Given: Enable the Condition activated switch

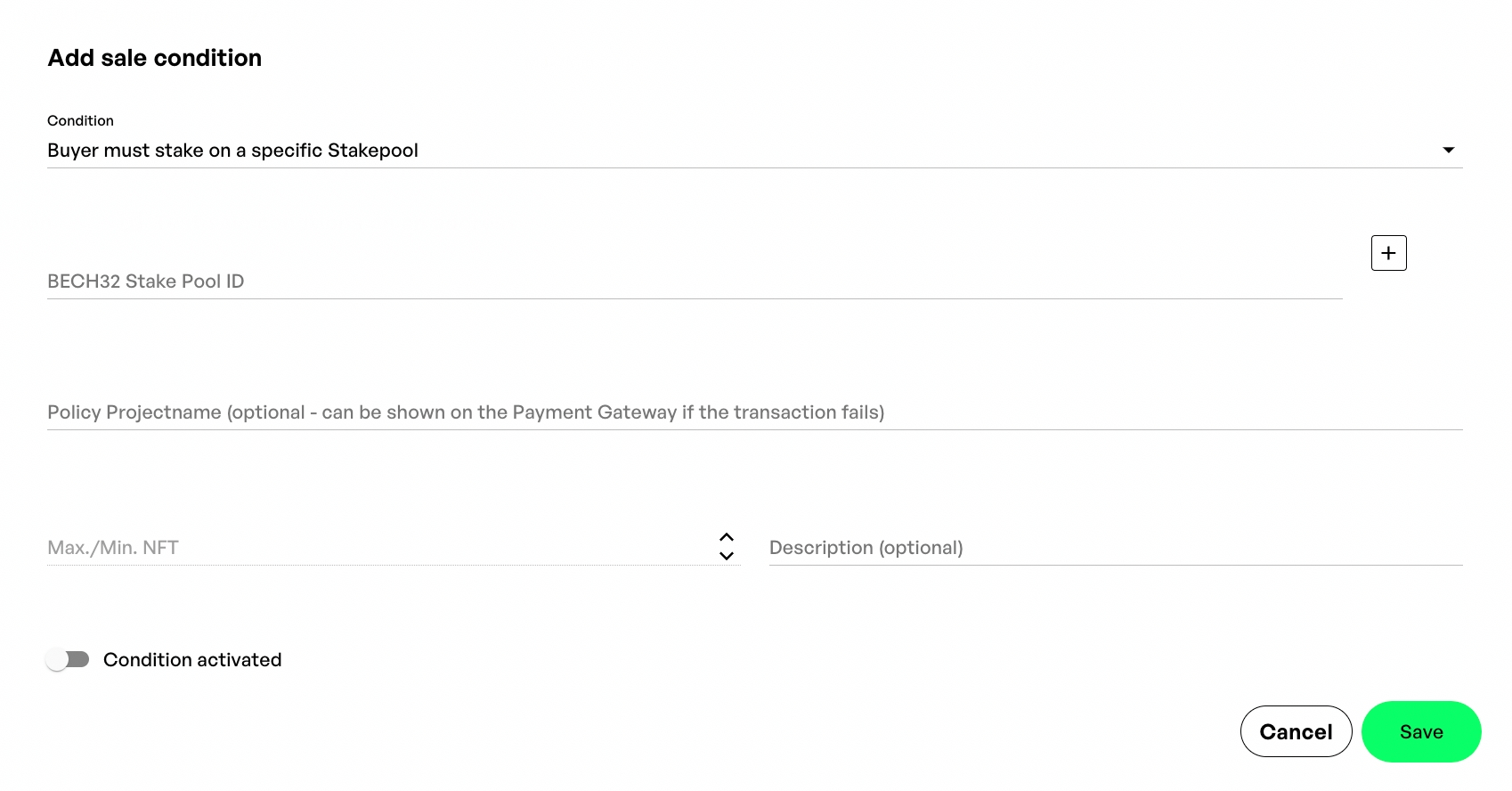Looking at the screenshot, I should tap(68, 659).
